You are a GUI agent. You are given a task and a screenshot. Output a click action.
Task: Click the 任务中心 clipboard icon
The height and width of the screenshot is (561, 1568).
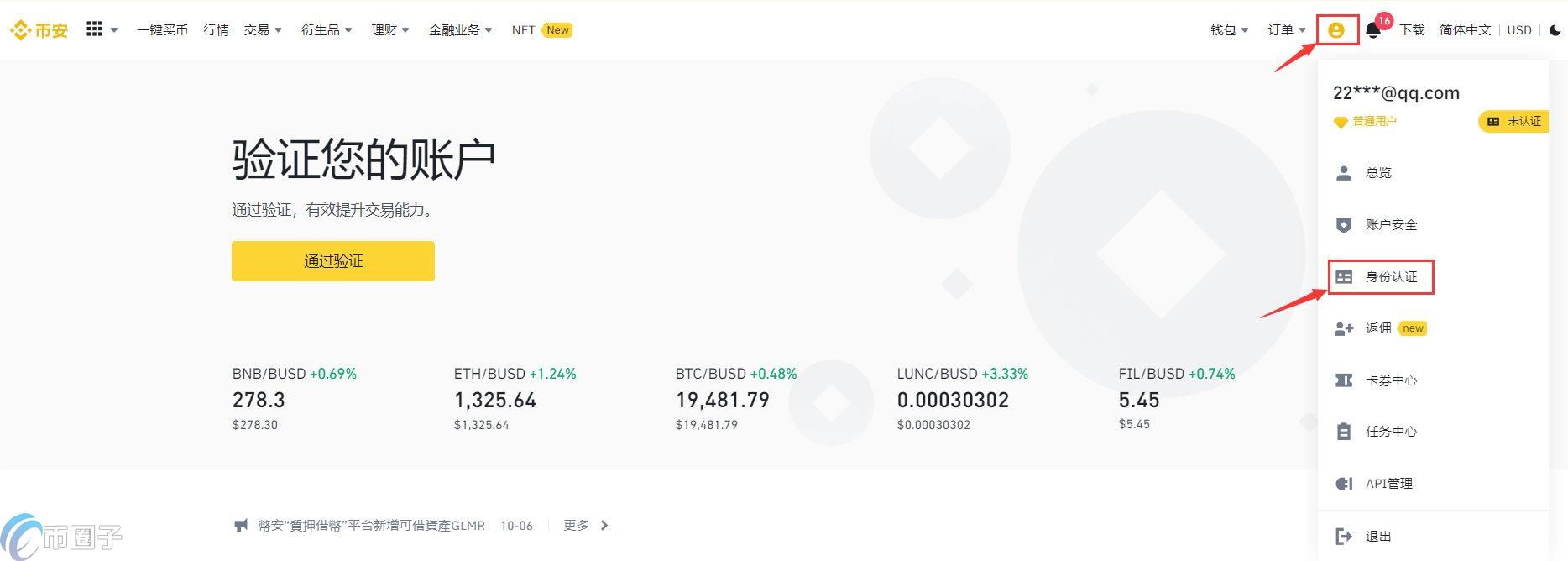[x=1343, y=432]
